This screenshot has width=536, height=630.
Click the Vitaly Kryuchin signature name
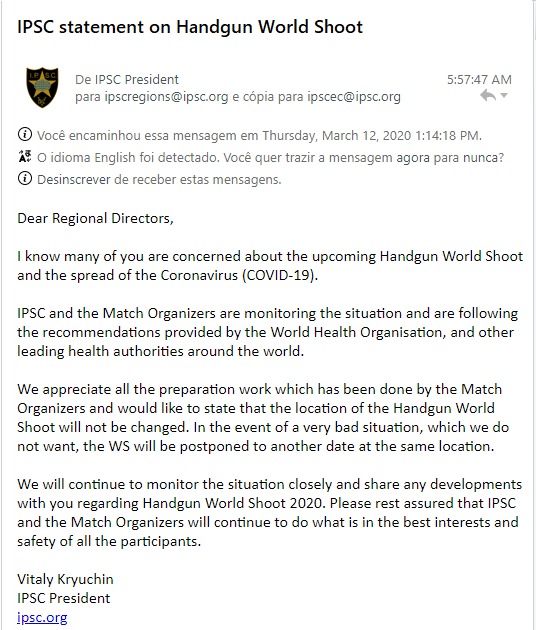[x=65, y=579]
